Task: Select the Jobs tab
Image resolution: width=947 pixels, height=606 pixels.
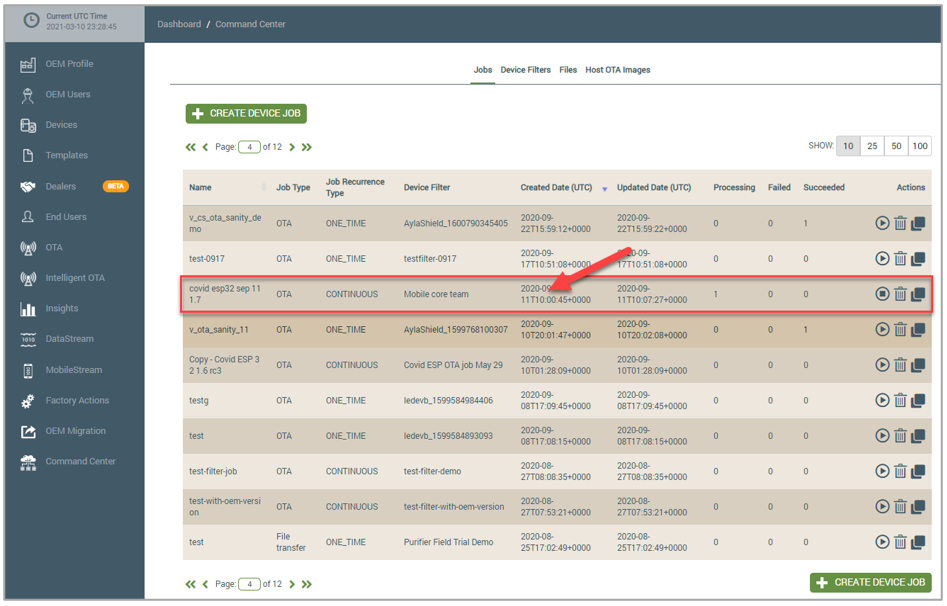Action: coord(483,70)
